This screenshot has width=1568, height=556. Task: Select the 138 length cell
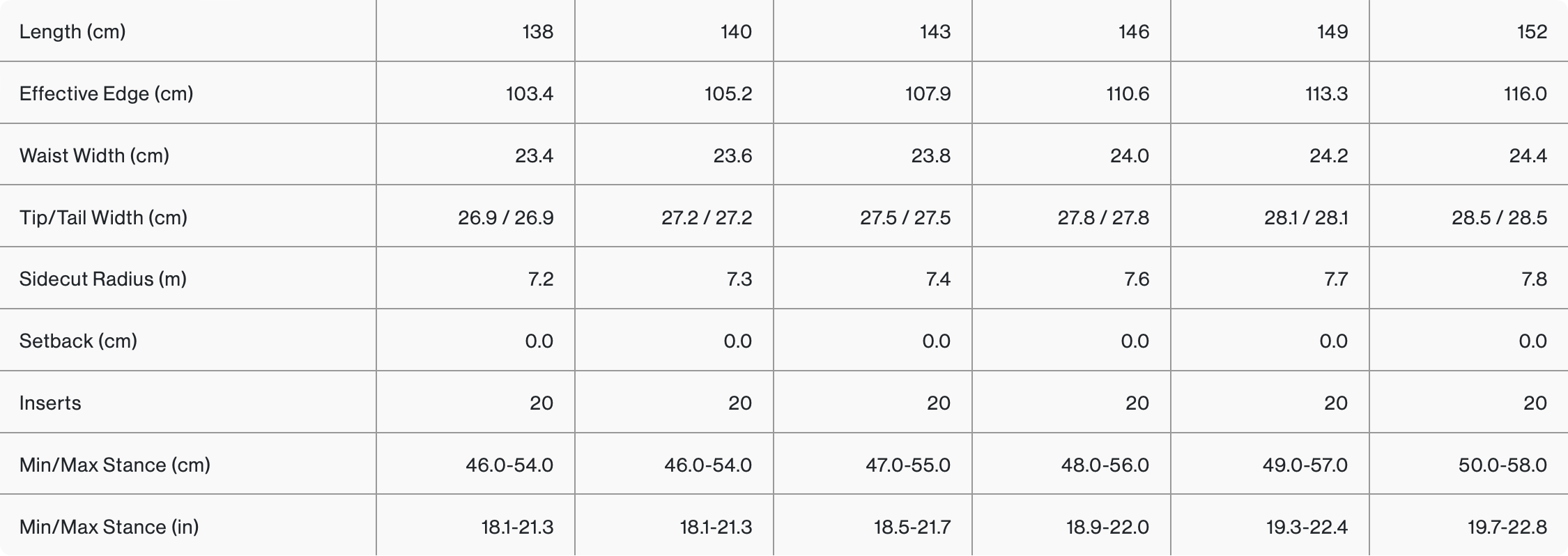(537, 32)
